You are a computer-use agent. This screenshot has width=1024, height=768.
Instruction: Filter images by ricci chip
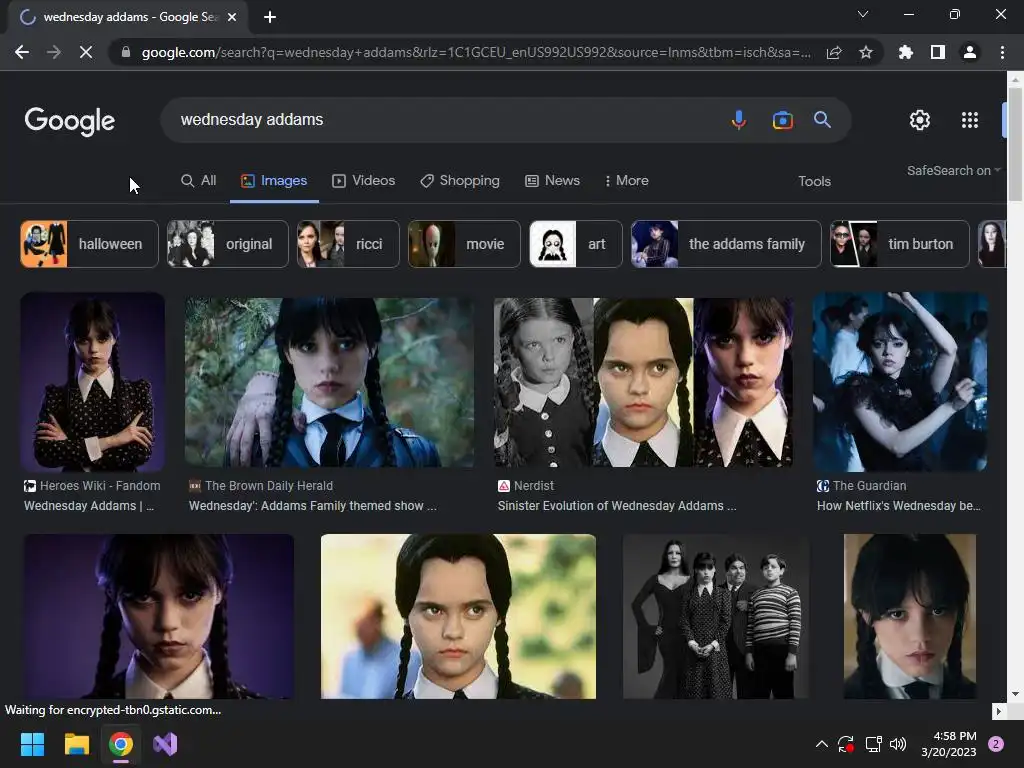coord(348,244)
